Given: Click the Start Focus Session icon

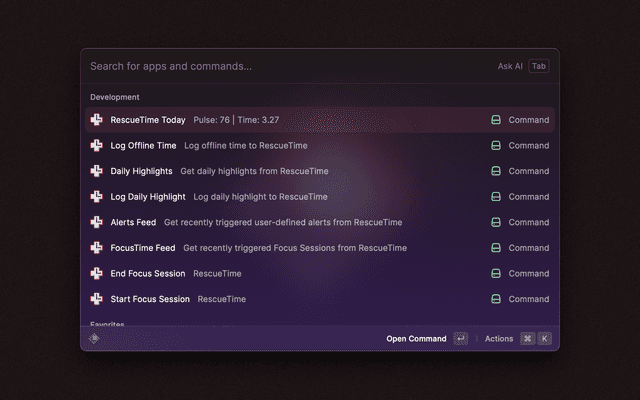Looking at the screenshot, I should coord(97,299).
